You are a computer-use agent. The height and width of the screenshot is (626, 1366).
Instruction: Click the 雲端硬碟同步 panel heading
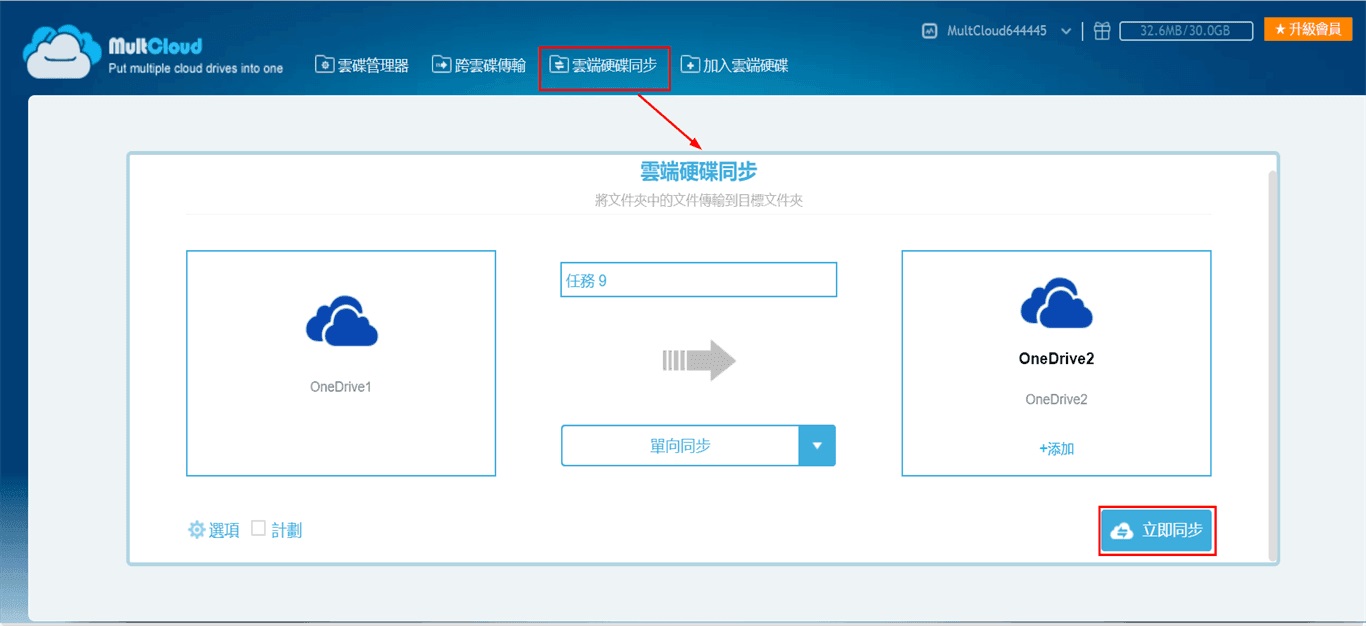pyautogui.click(x=698, y=172)
